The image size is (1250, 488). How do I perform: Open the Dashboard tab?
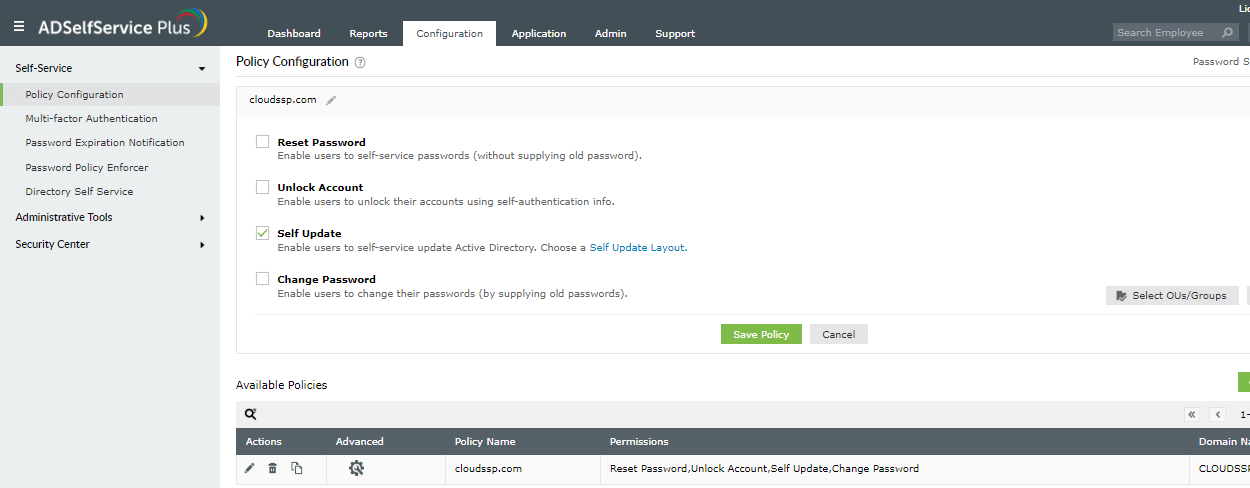[294, 33]
